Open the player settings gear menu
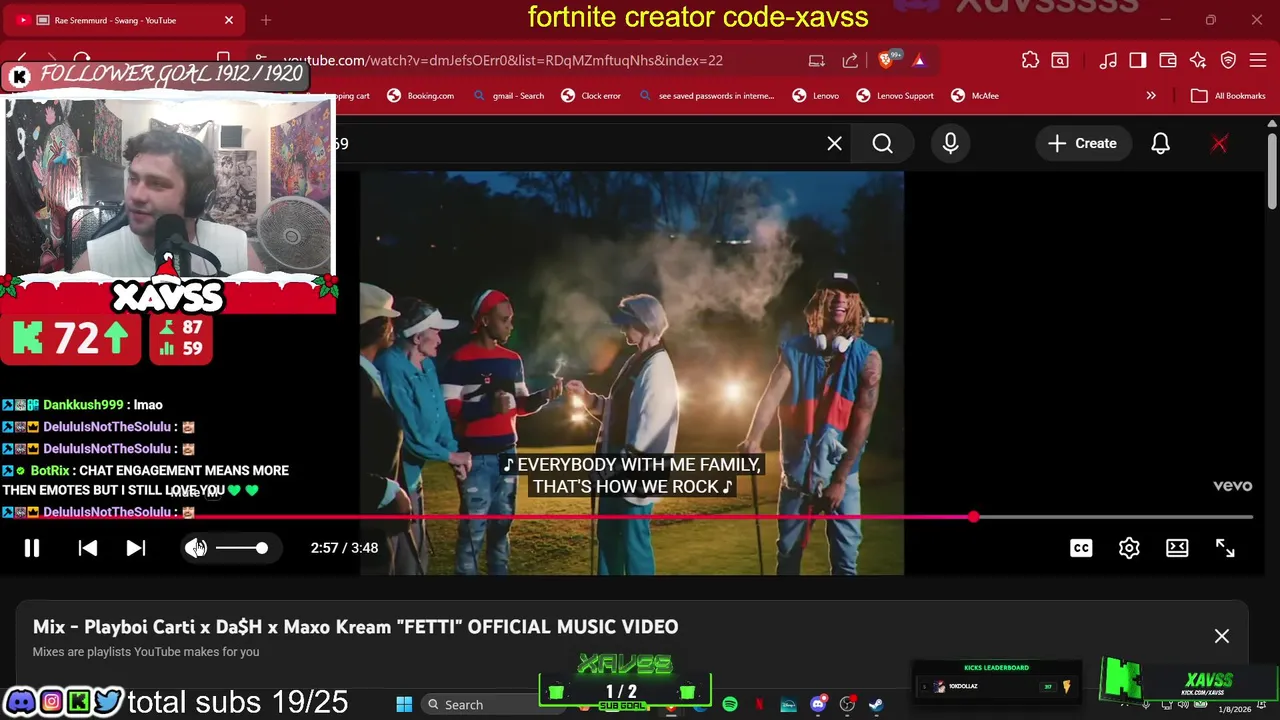This screenshot has height=720, width=1280. [1129, 548]
